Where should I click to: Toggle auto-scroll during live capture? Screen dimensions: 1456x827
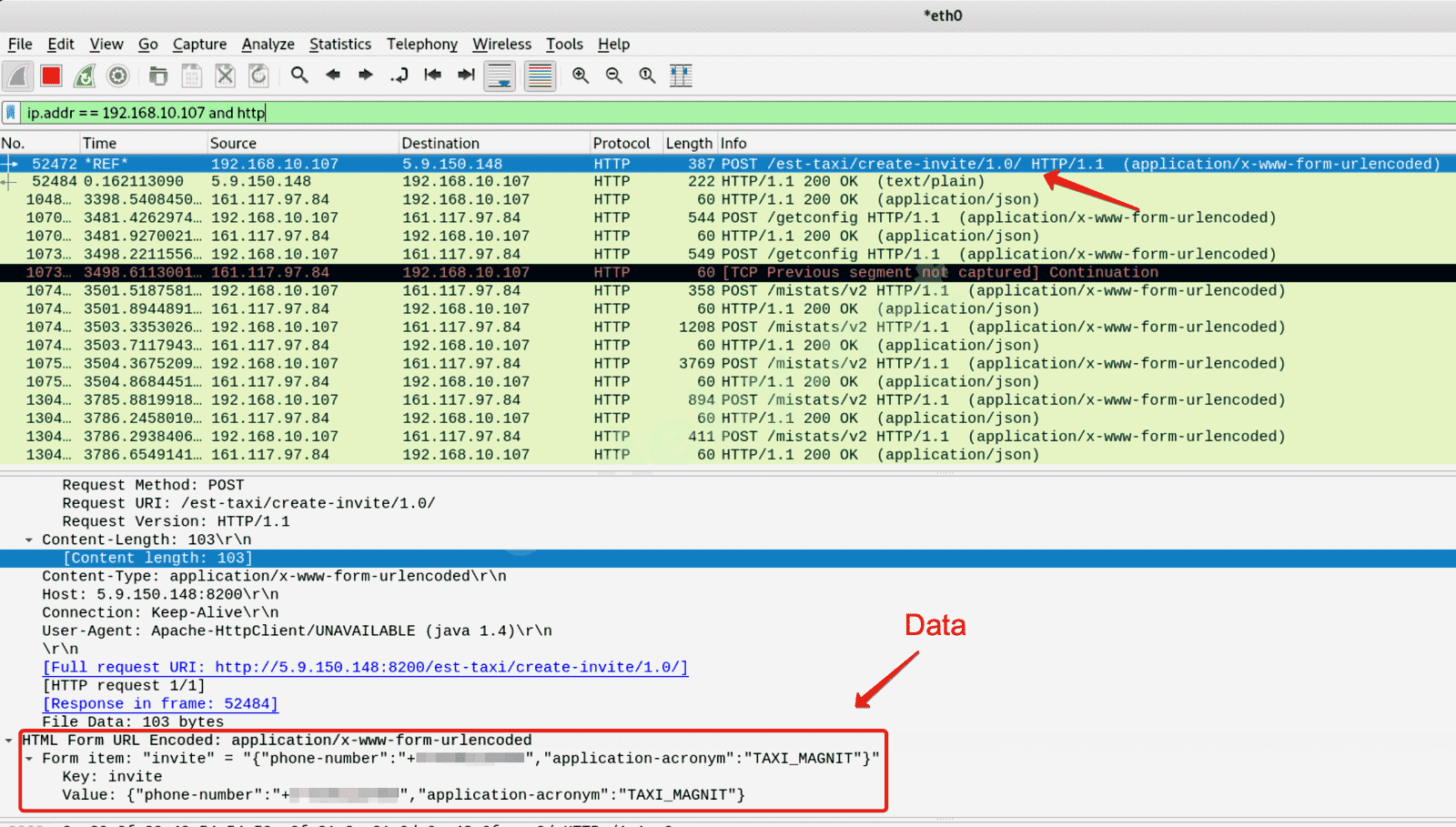[x=500, y=76]
